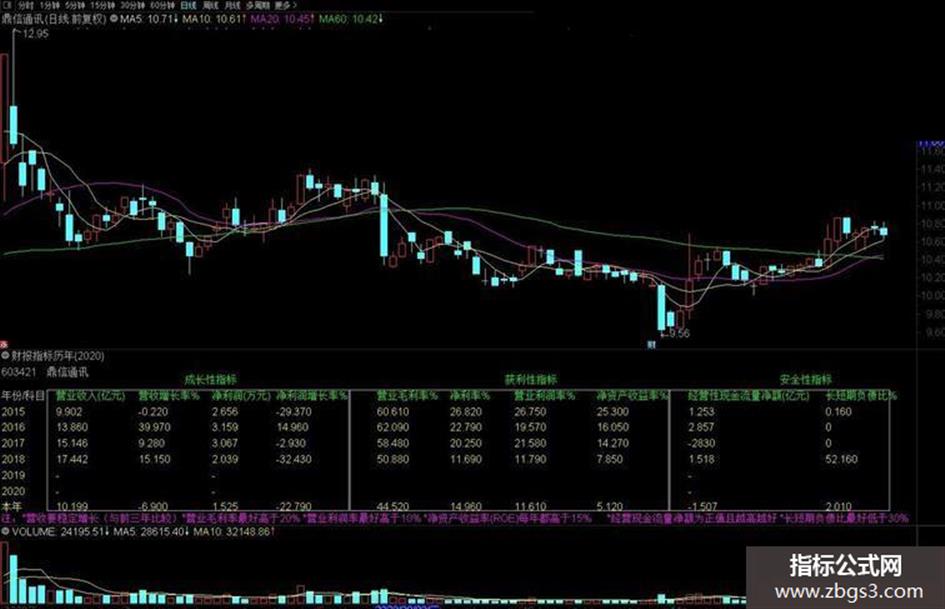The height and width of the screenshot is (609, 945).
Task: Select the 15分钟 timeframe tab
Action: 102,5
